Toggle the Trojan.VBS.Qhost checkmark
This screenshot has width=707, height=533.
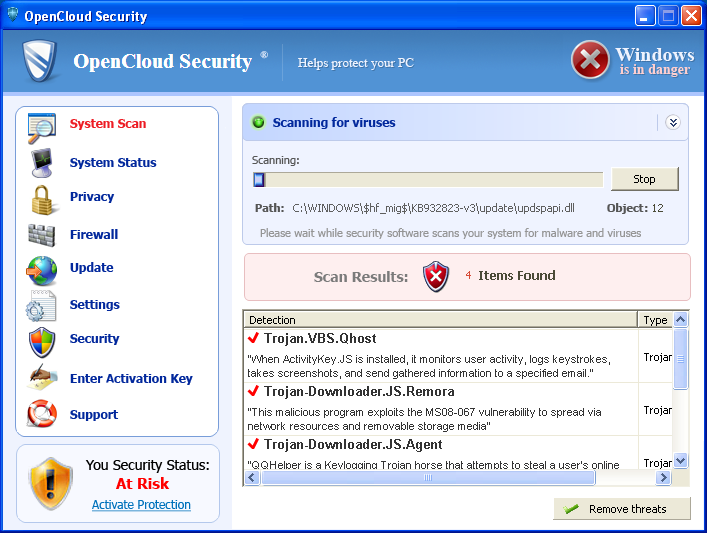(x=253, y=338)
